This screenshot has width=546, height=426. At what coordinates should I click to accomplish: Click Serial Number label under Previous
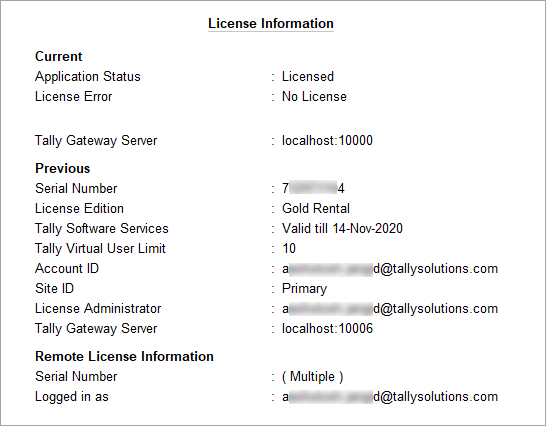point(76,188)
